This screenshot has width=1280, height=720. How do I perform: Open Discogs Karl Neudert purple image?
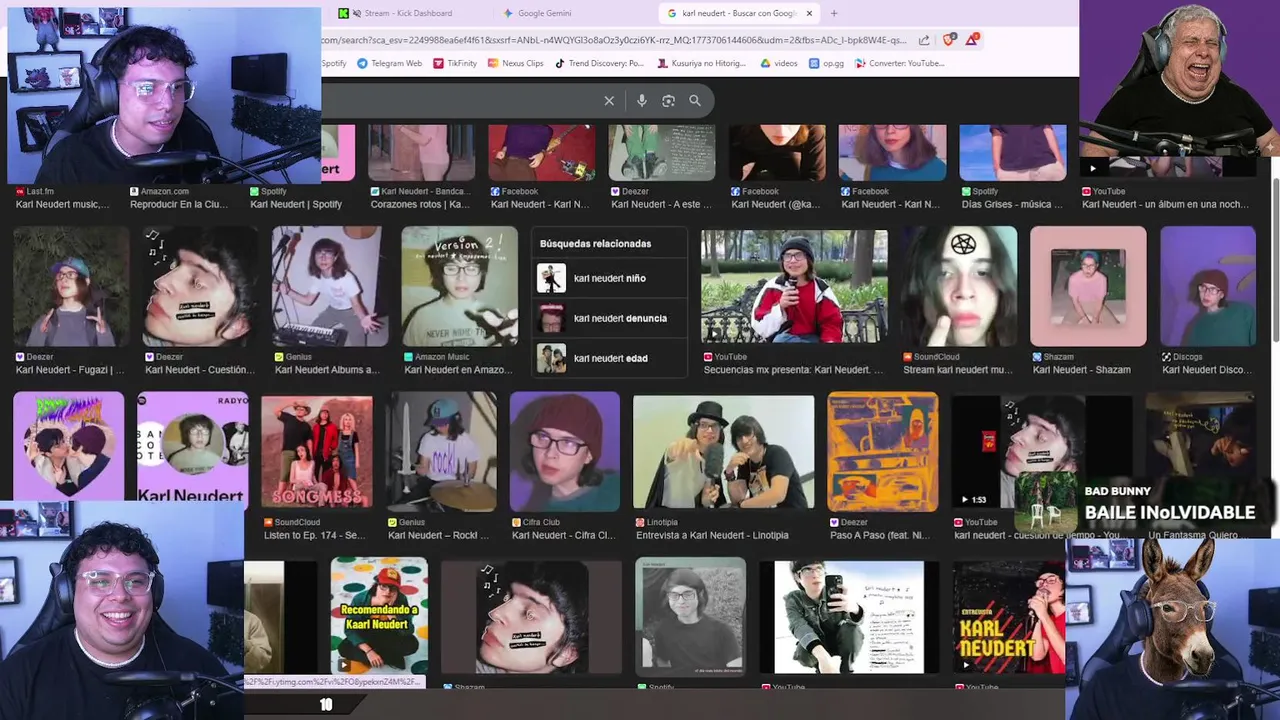[x=1207, y=286]
